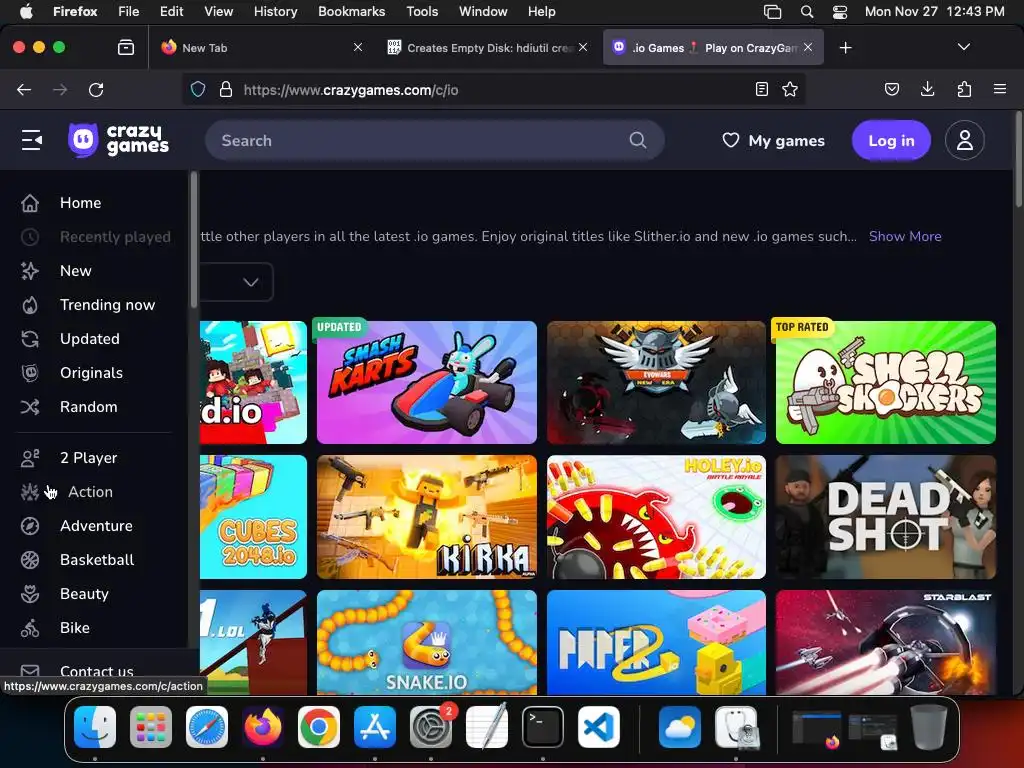Click the Home house icon in sidebar
This screenshot has width=1024, height=768.
pos(30,203)
